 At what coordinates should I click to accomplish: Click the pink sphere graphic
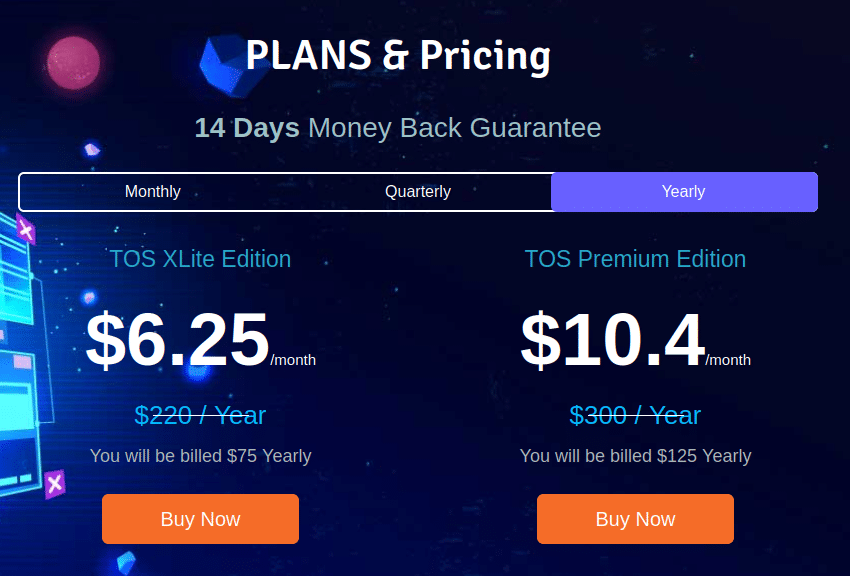tap(73, 62)
